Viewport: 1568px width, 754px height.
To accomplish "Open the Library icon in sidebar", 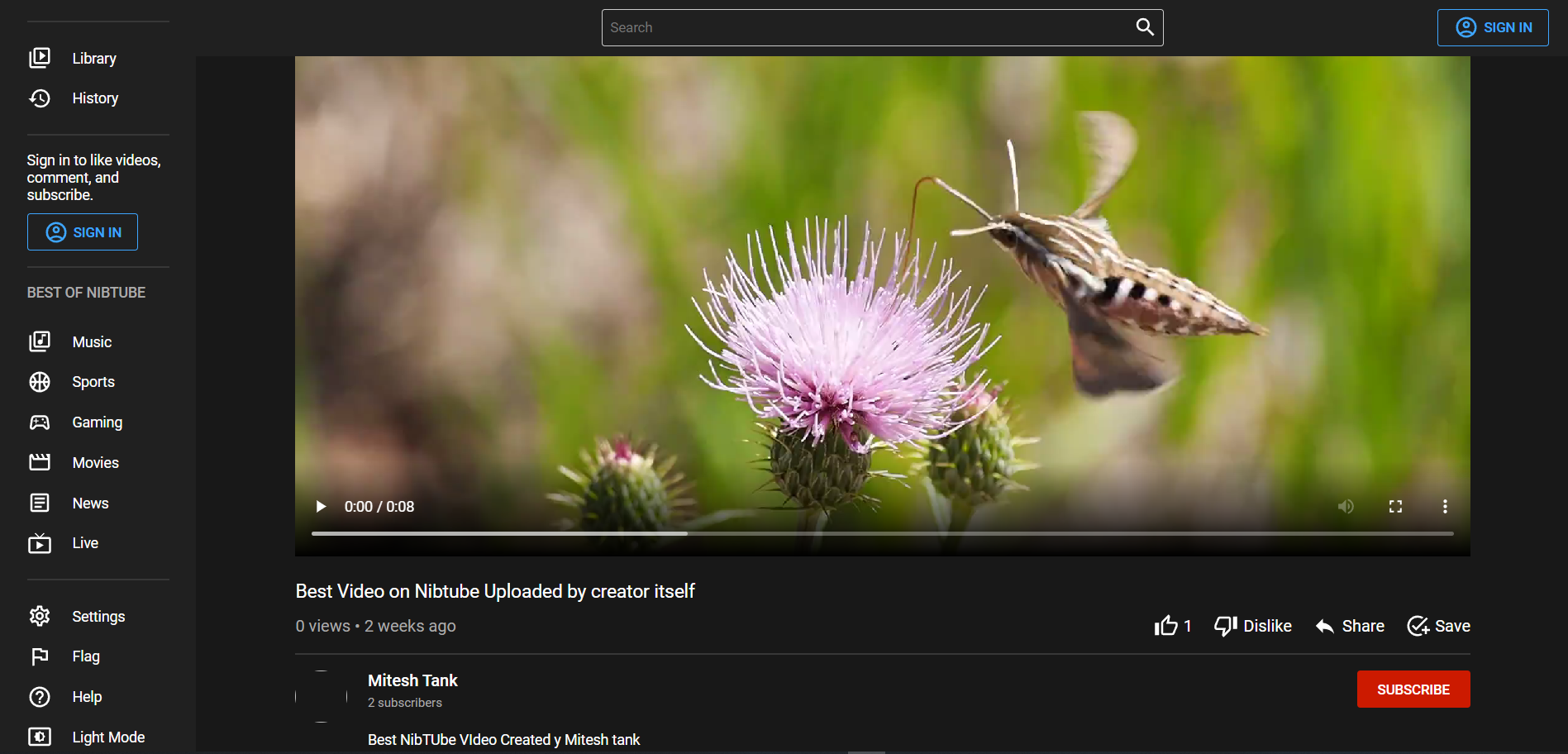I will click(x=40, y=58).
